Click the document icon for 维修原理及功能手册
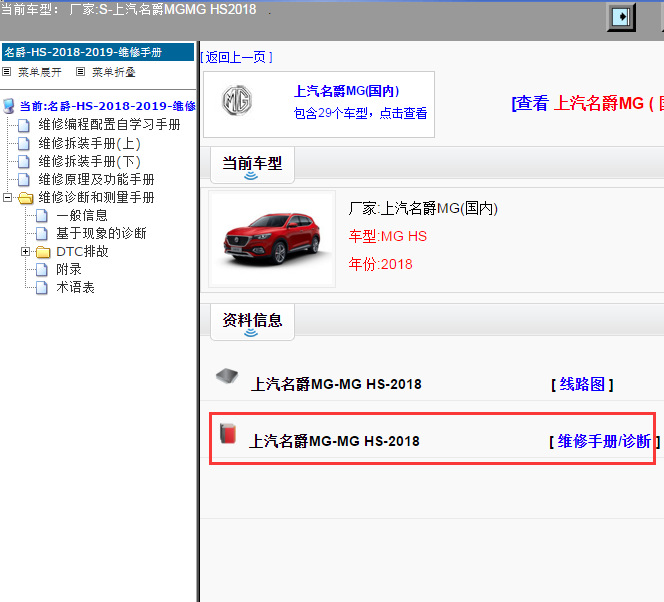 coord(24,179)
